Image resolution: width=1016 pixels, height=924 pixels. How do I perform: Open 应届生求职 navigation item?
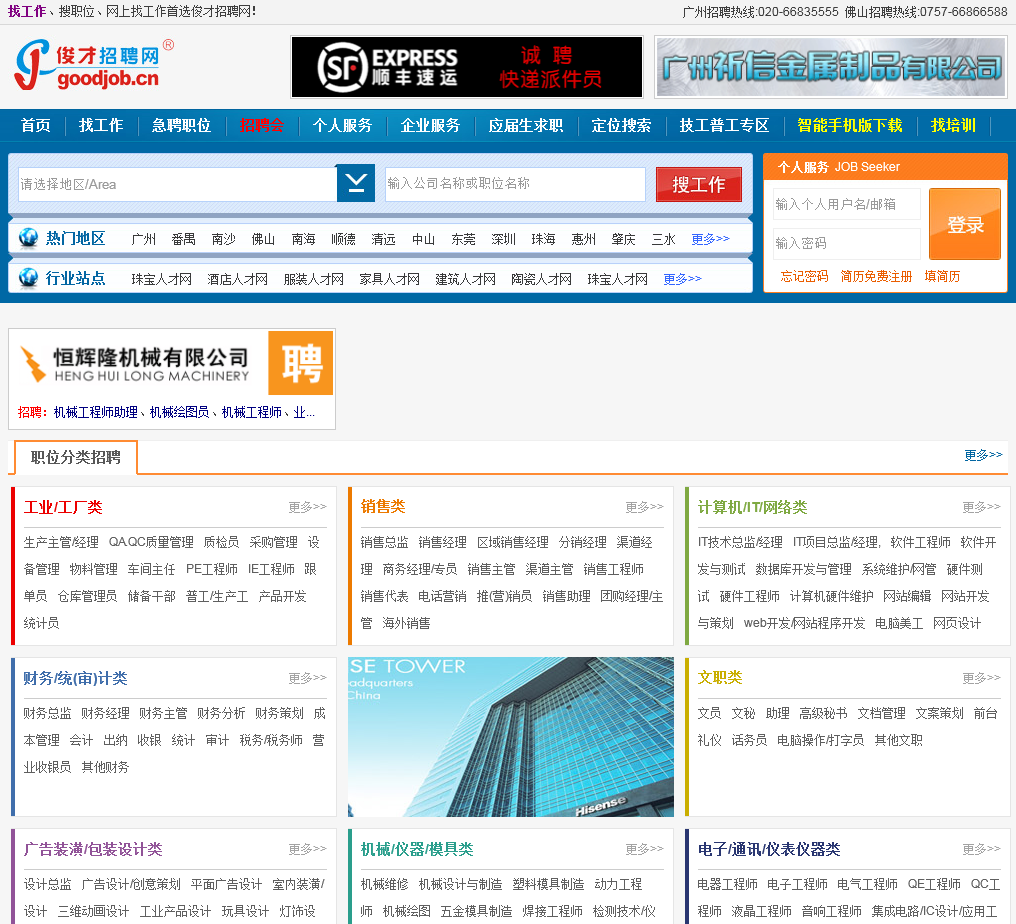pyautogui.click(x=525, y=125)
